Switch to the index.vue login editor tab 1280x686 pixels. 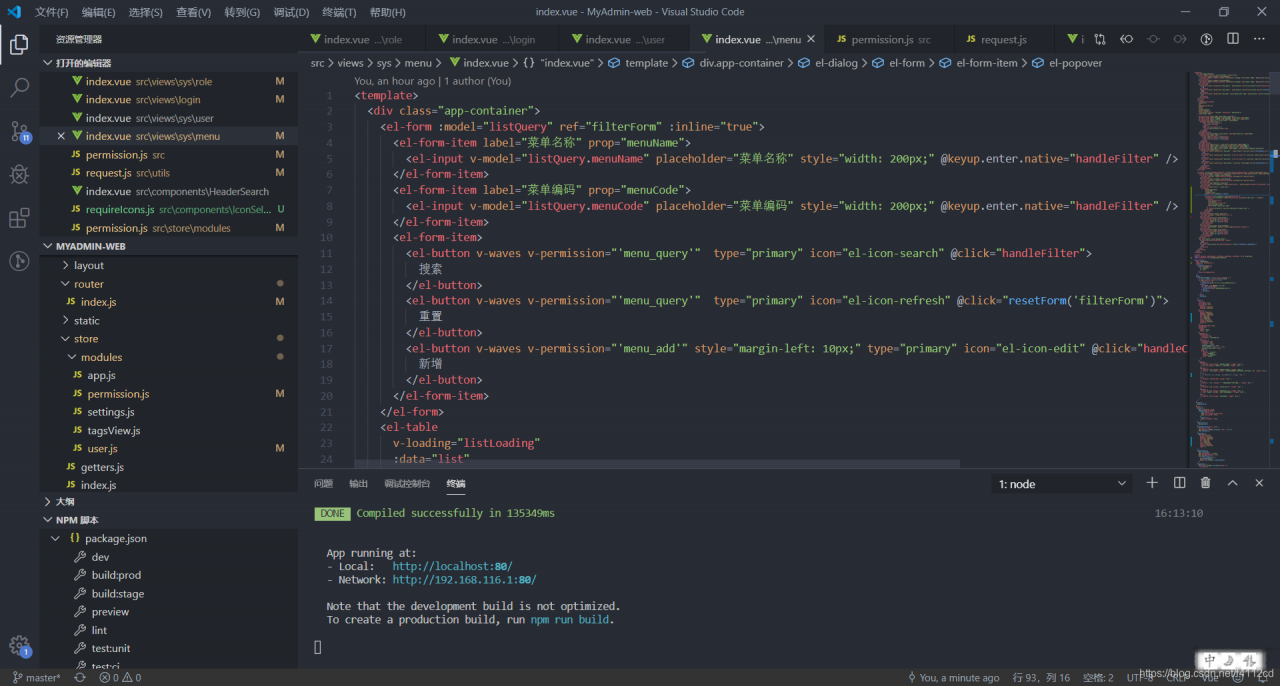tap(493, 39)
